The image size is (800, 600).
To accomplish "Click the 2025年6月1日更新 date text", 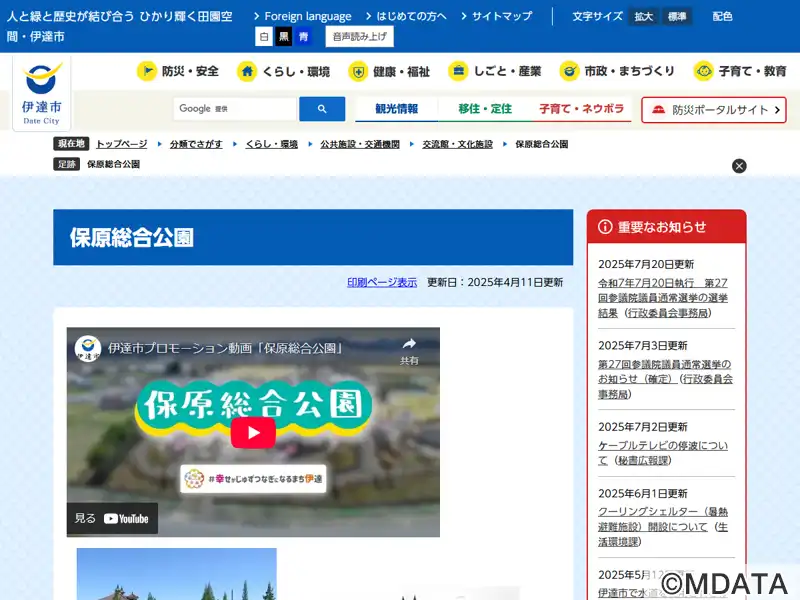I will coord(643,493).
